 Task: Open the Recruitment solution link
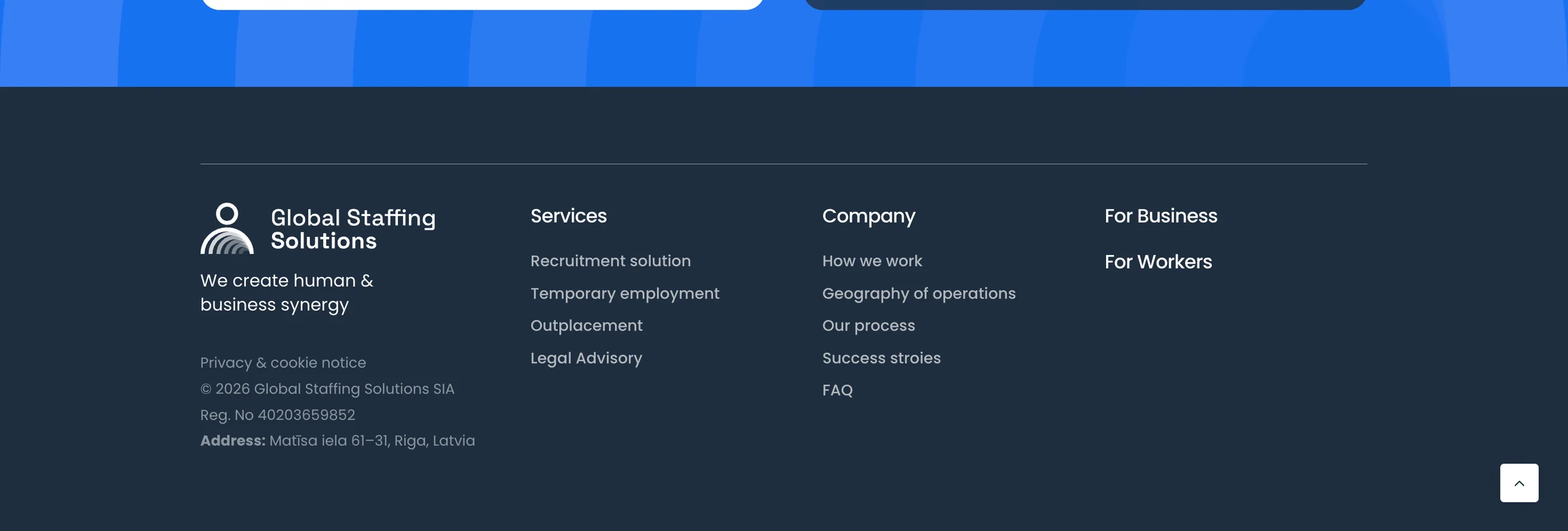[610, 261]
